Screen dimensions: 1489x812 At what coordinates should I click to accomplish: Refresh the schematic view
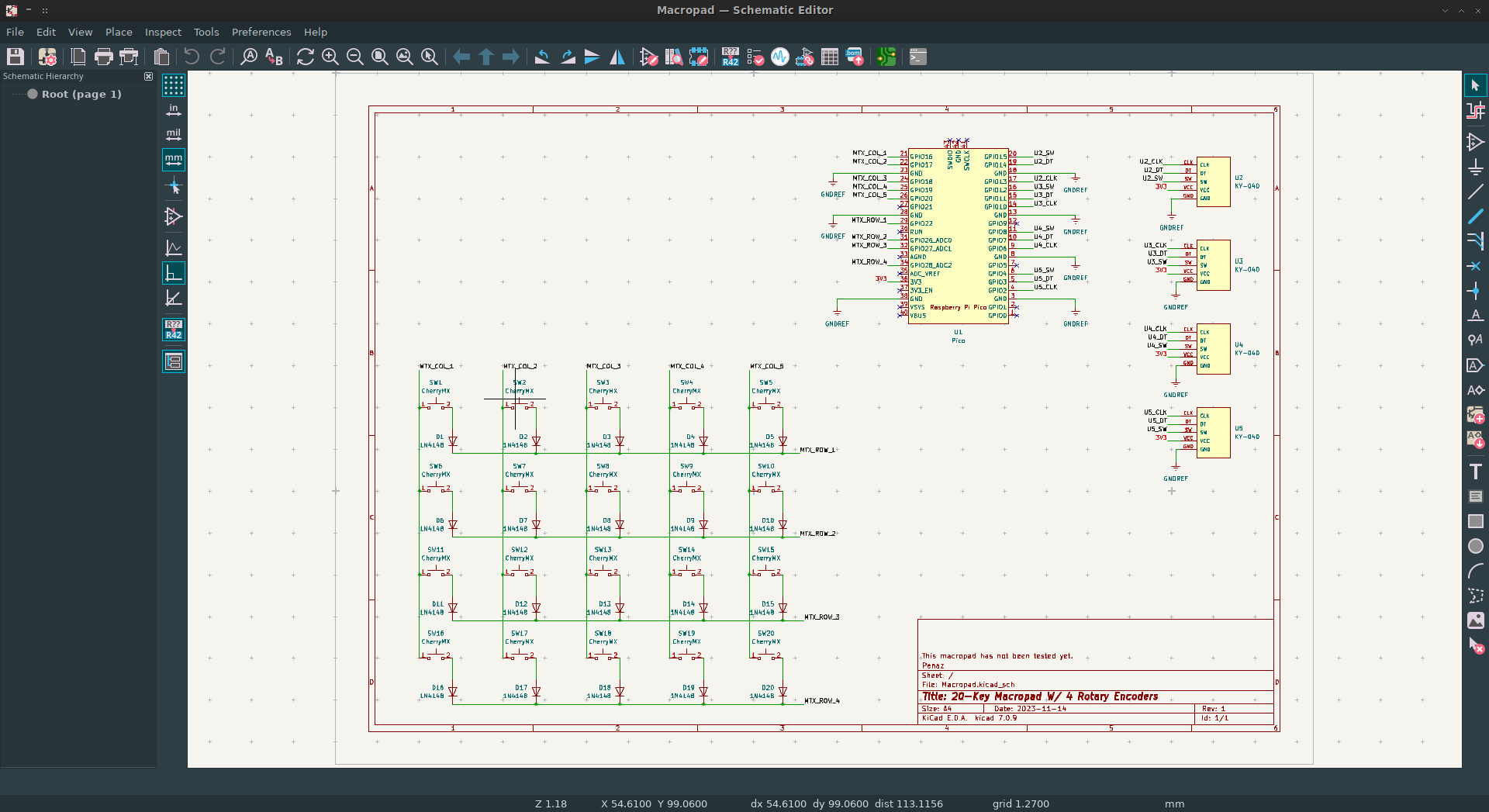pyautogui.click(x=306, y=57)
